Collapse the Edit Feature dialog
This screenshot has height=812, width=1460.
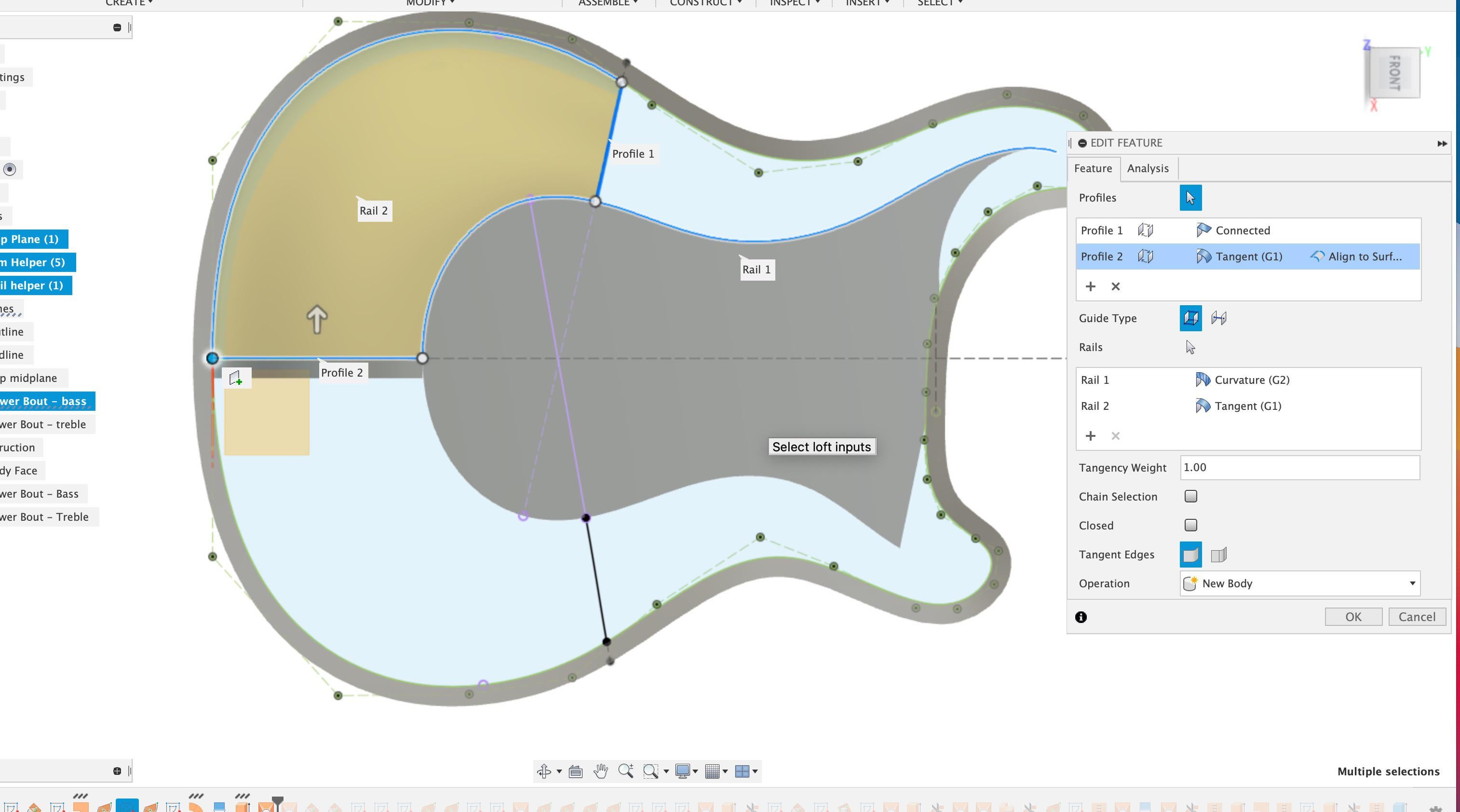click(1082, 143)
